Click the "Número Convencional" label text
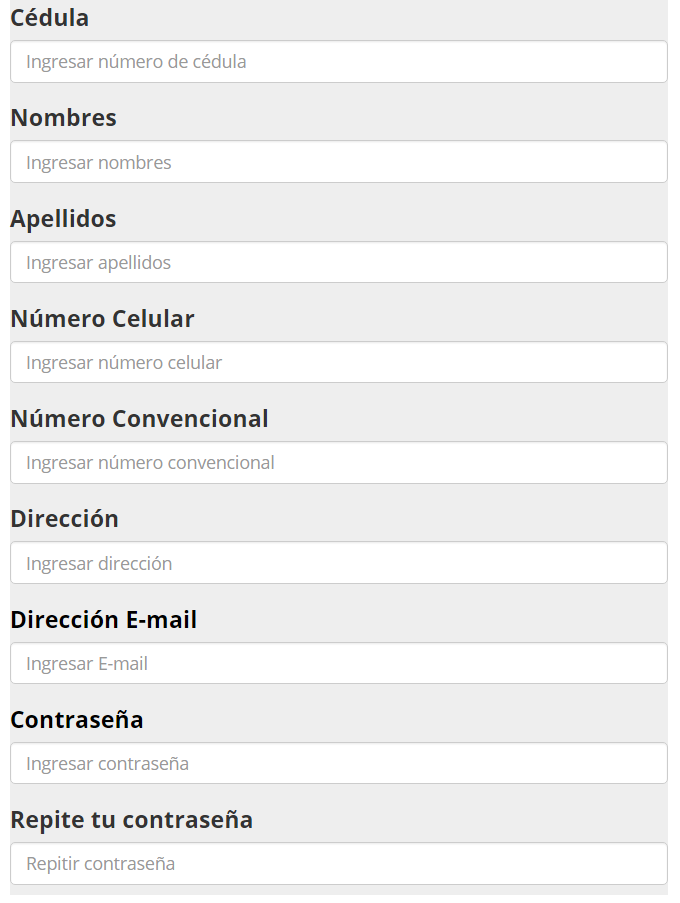The height and width of the screenshot is (903, 680). point(139,419)
